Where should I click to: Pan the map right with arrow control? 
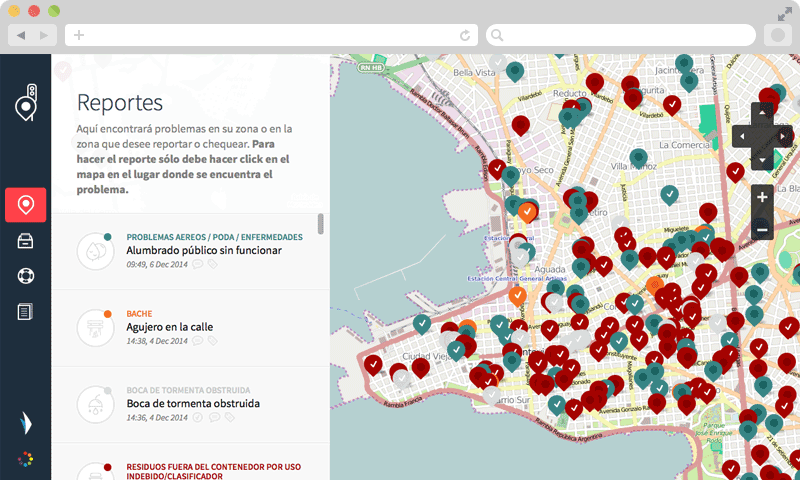pyautogui.click(x=783, y=136)
